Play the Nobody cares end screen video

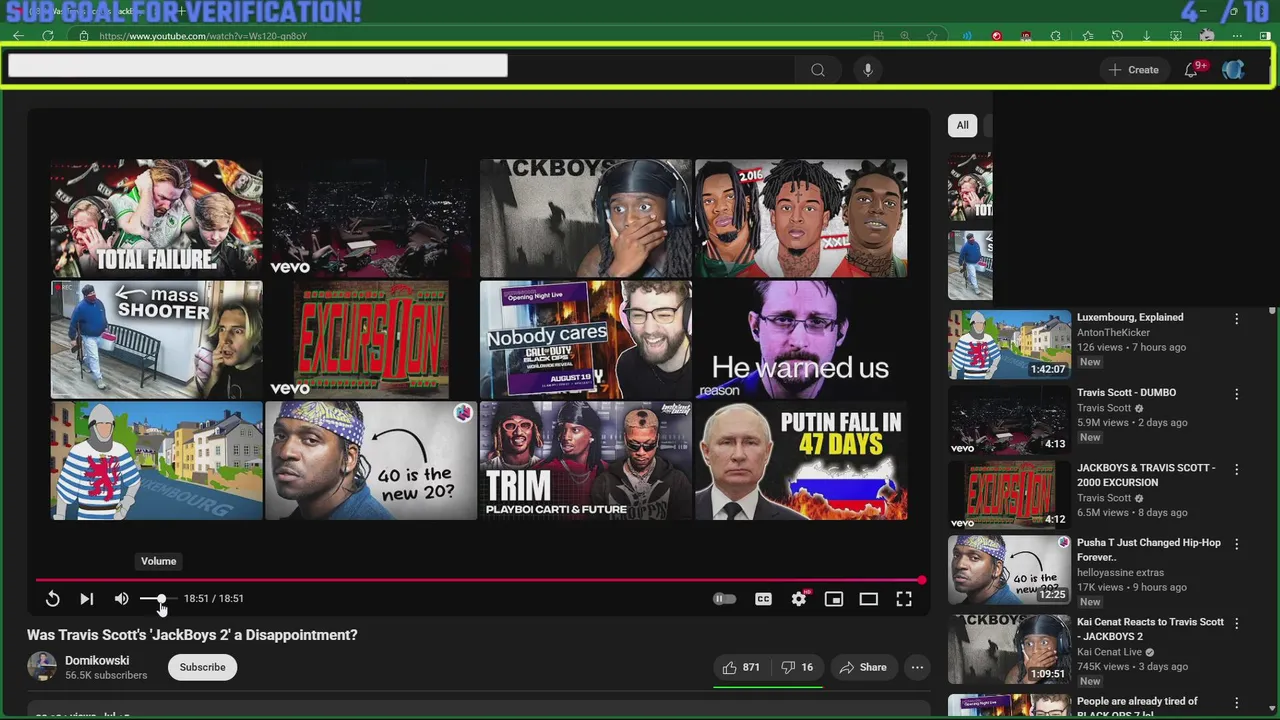click(x=585, y=339)
